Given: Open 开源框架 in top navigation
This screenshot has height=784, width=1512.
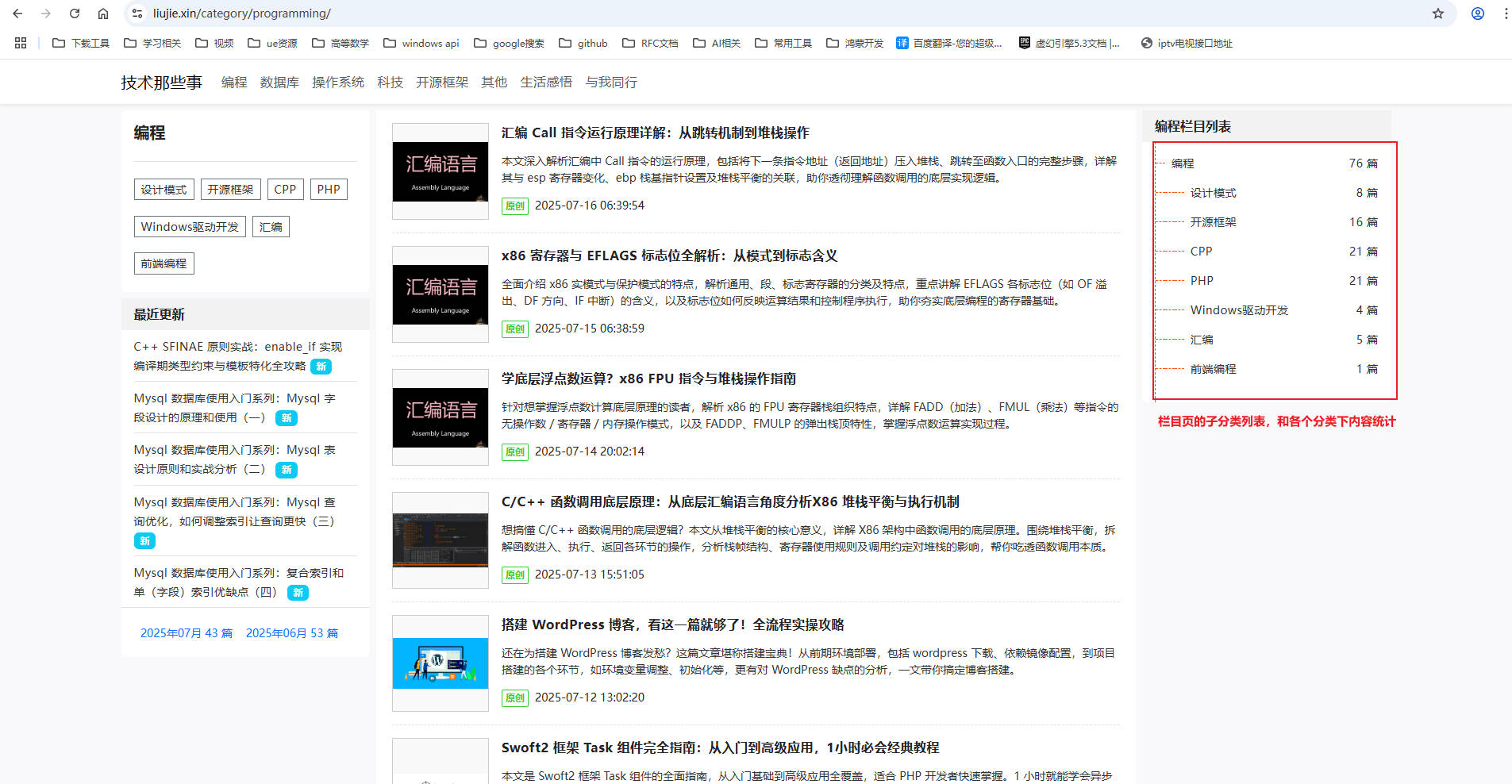Looking at the screenshot, I should 442,83.
